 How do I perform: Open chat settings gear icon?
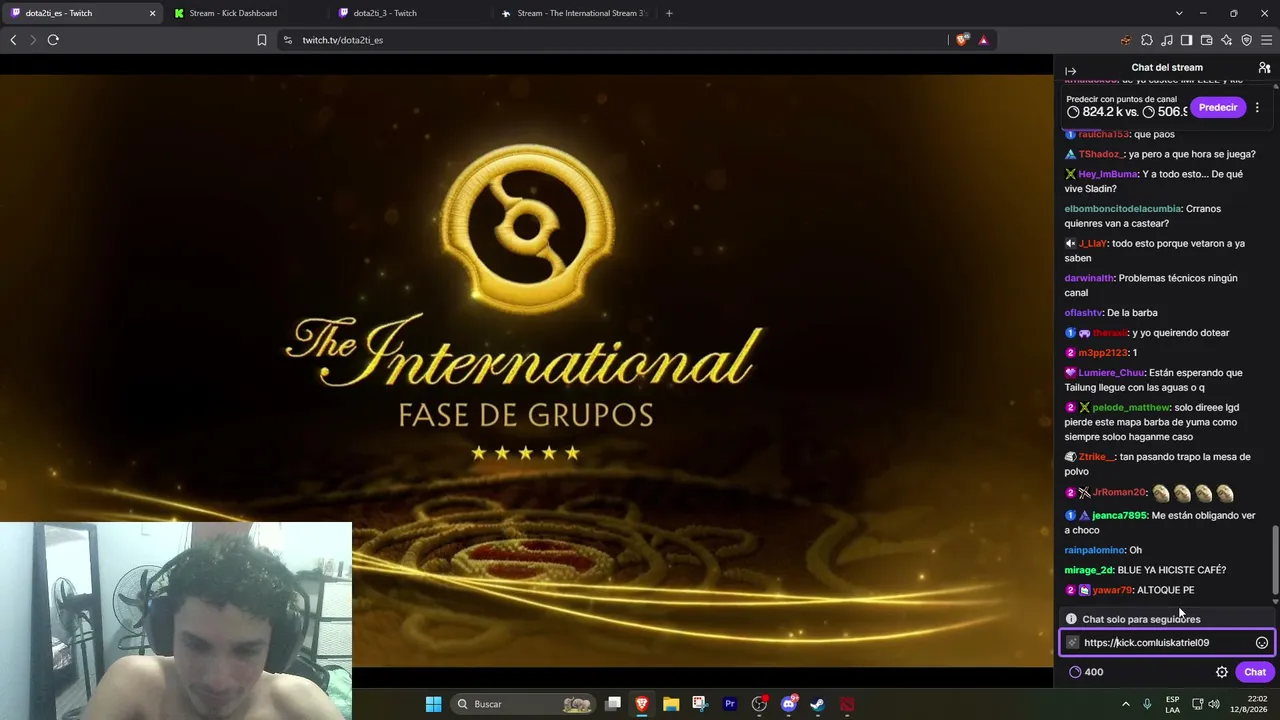pos(1221,672)
